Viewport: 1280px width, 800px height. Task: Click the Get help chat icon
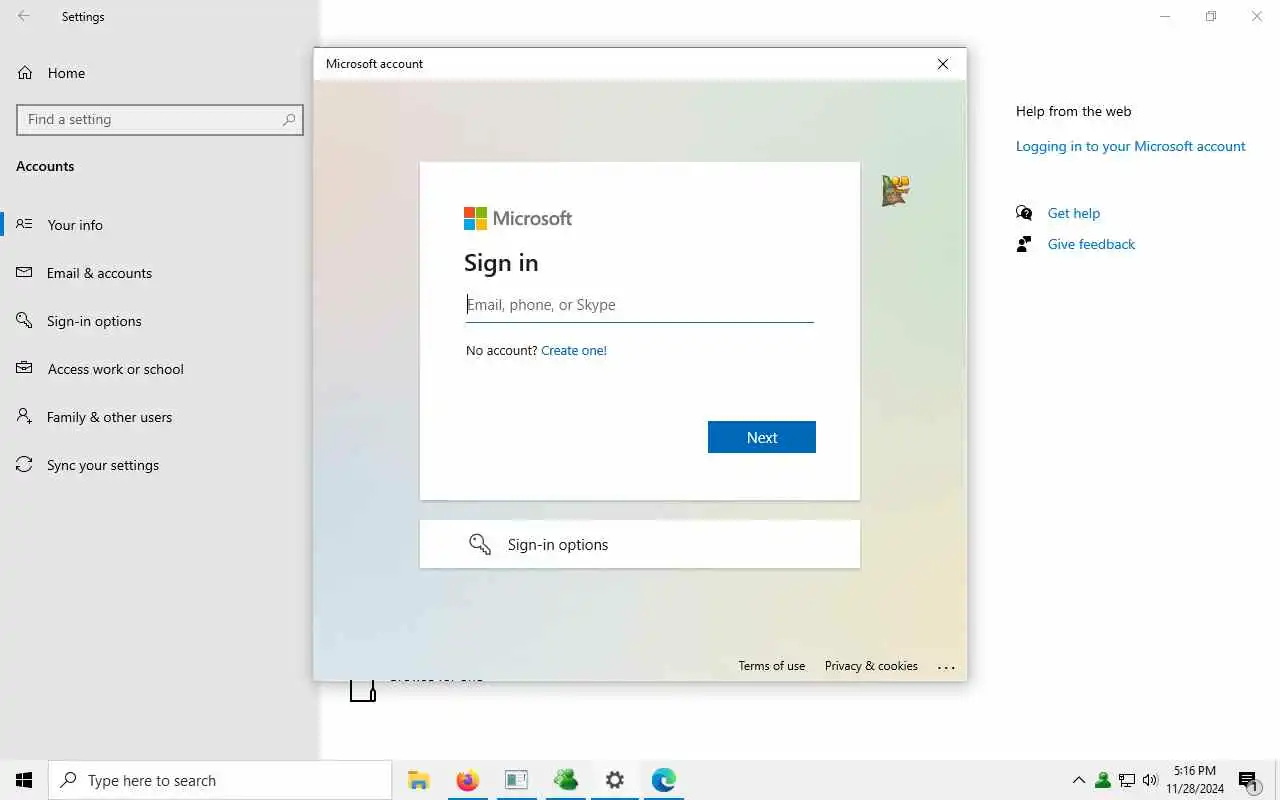(1024, 213)
